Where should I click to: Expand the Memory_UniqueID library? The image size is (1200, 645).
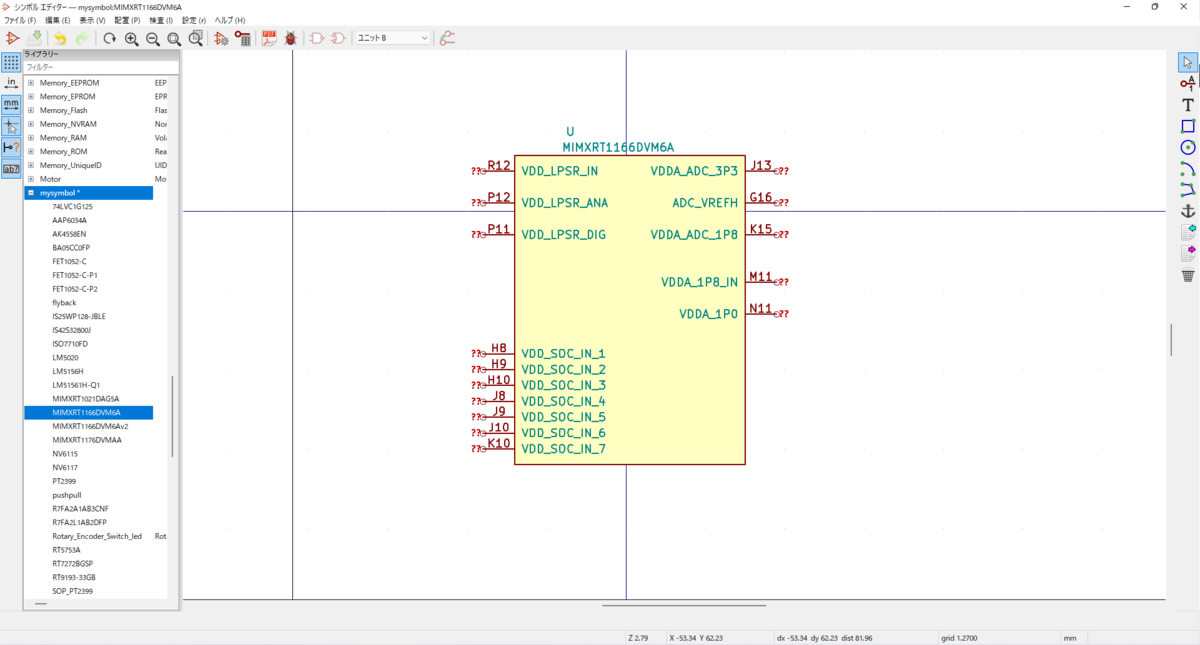click(31, 165)
